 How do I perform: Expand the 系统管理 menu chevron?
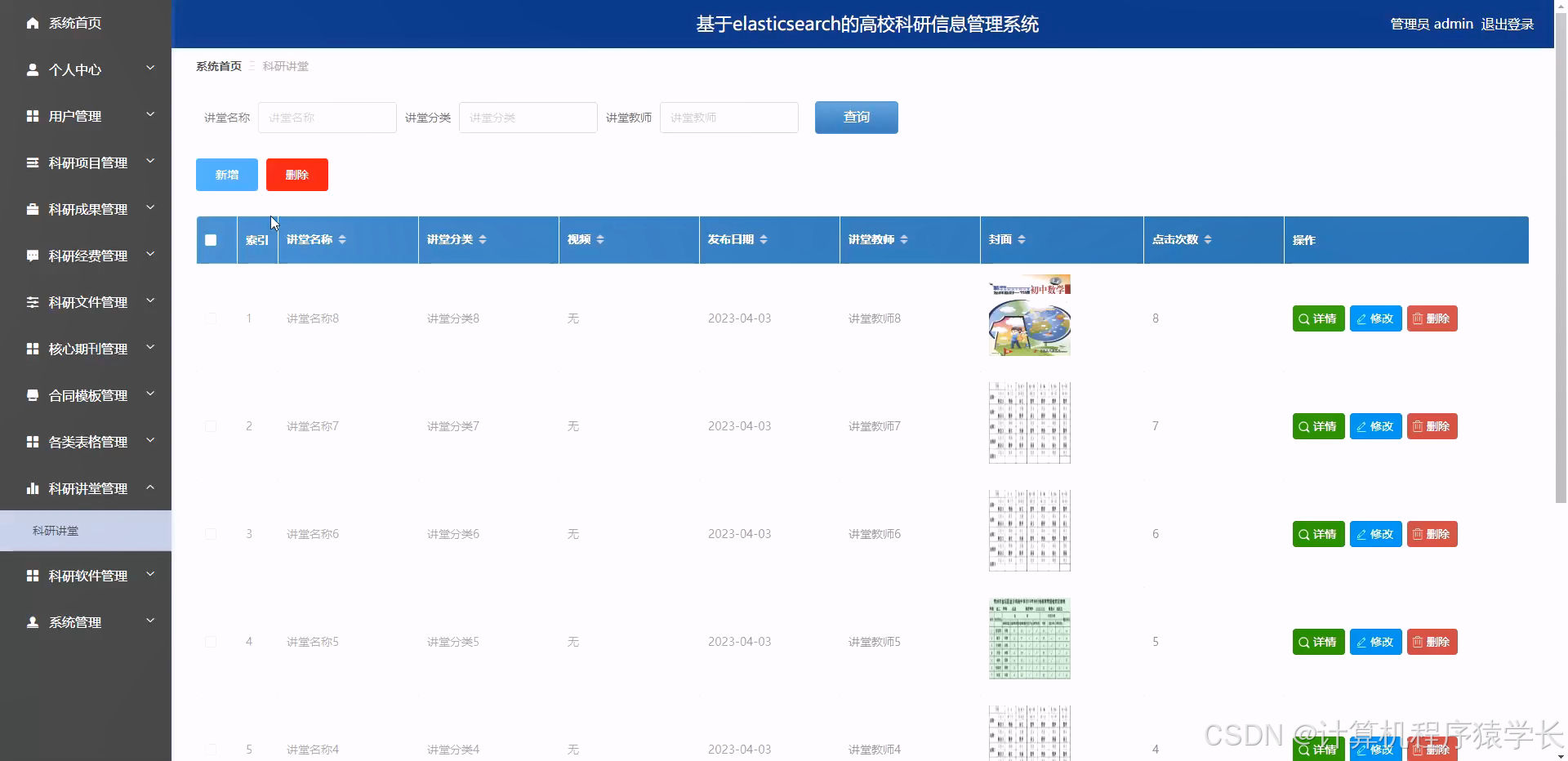[x=150, y=621]
